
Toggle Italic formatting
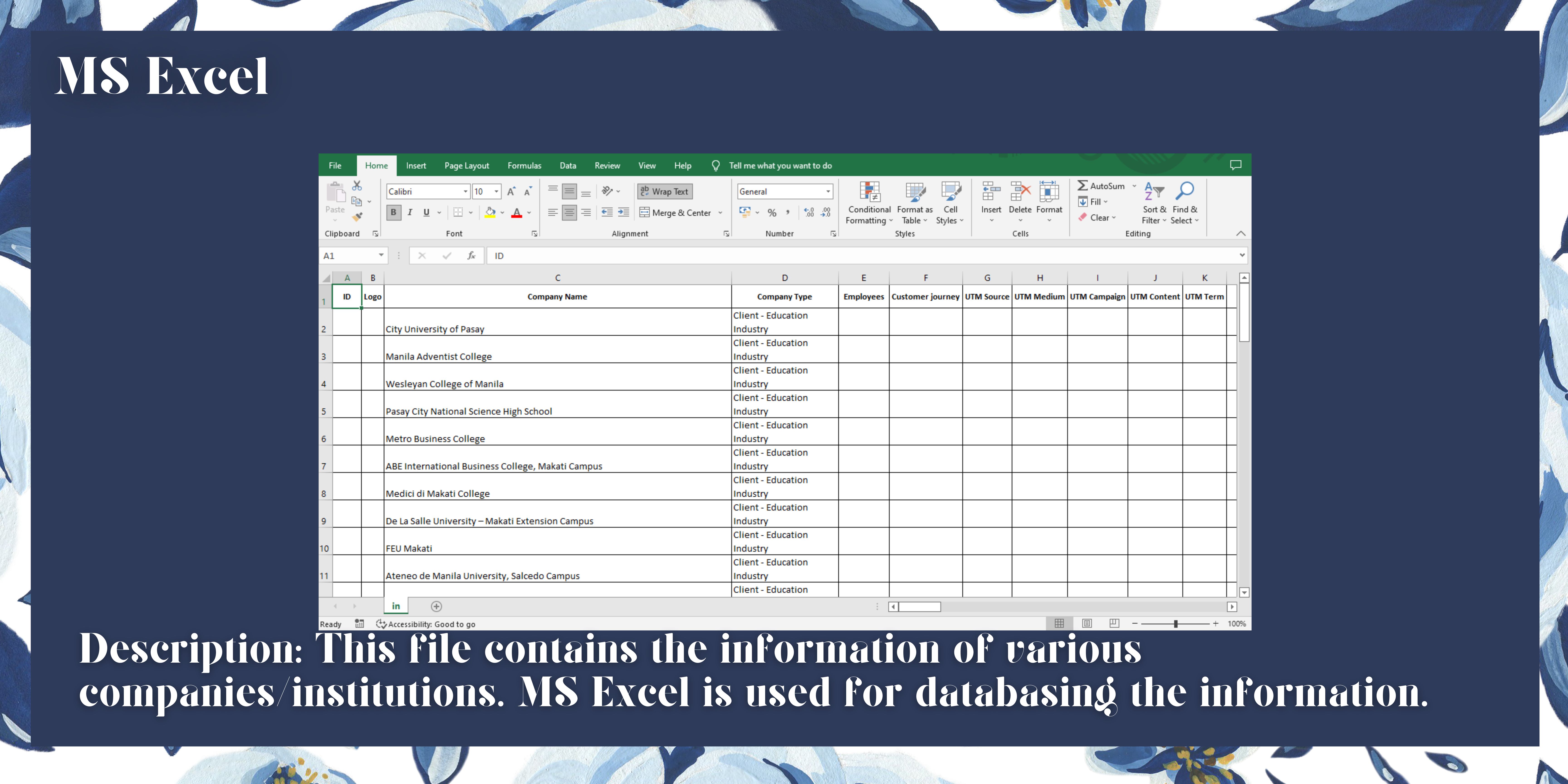410,212
